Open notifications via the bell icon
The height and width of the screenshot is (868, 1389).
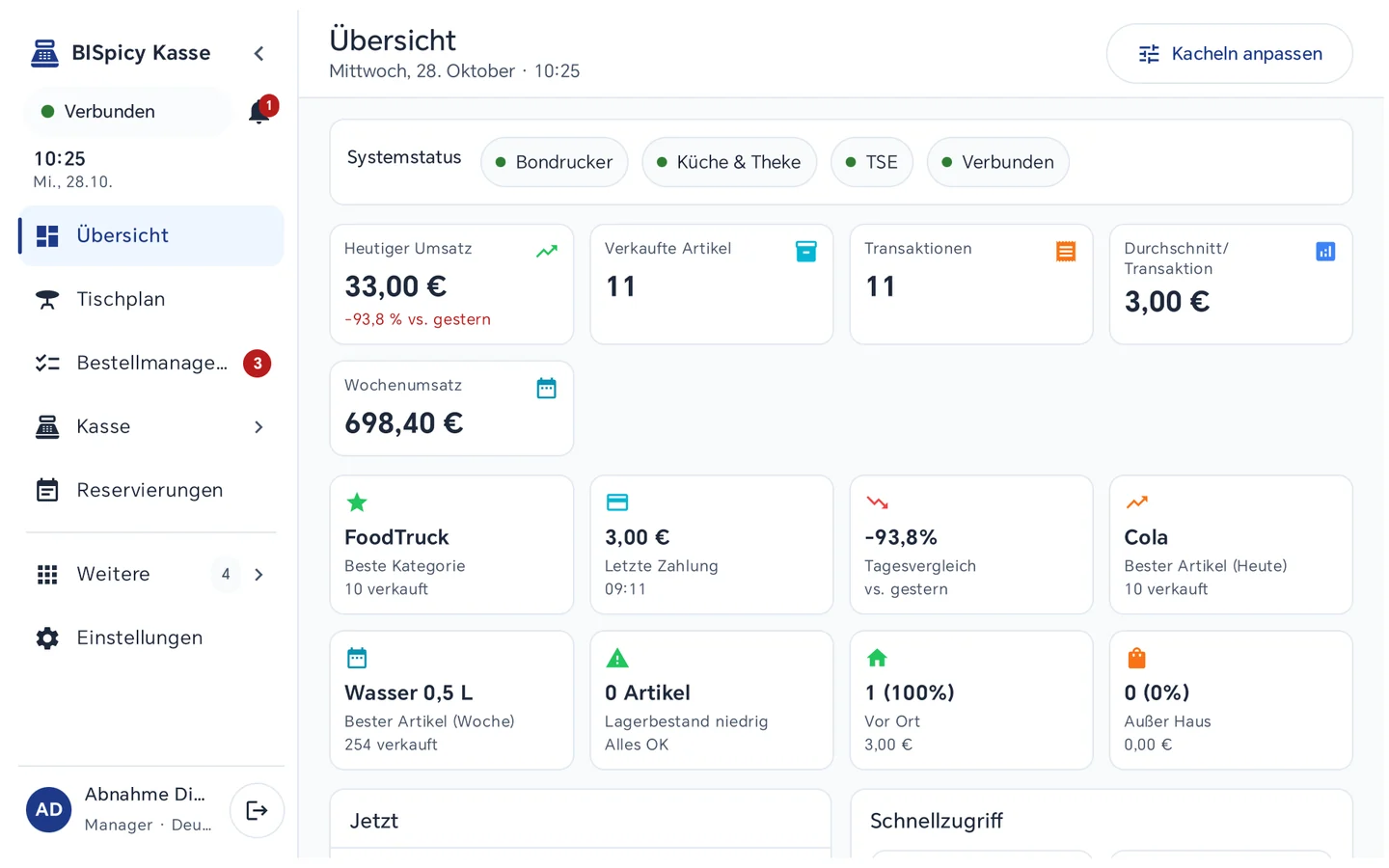coord(259,112)
